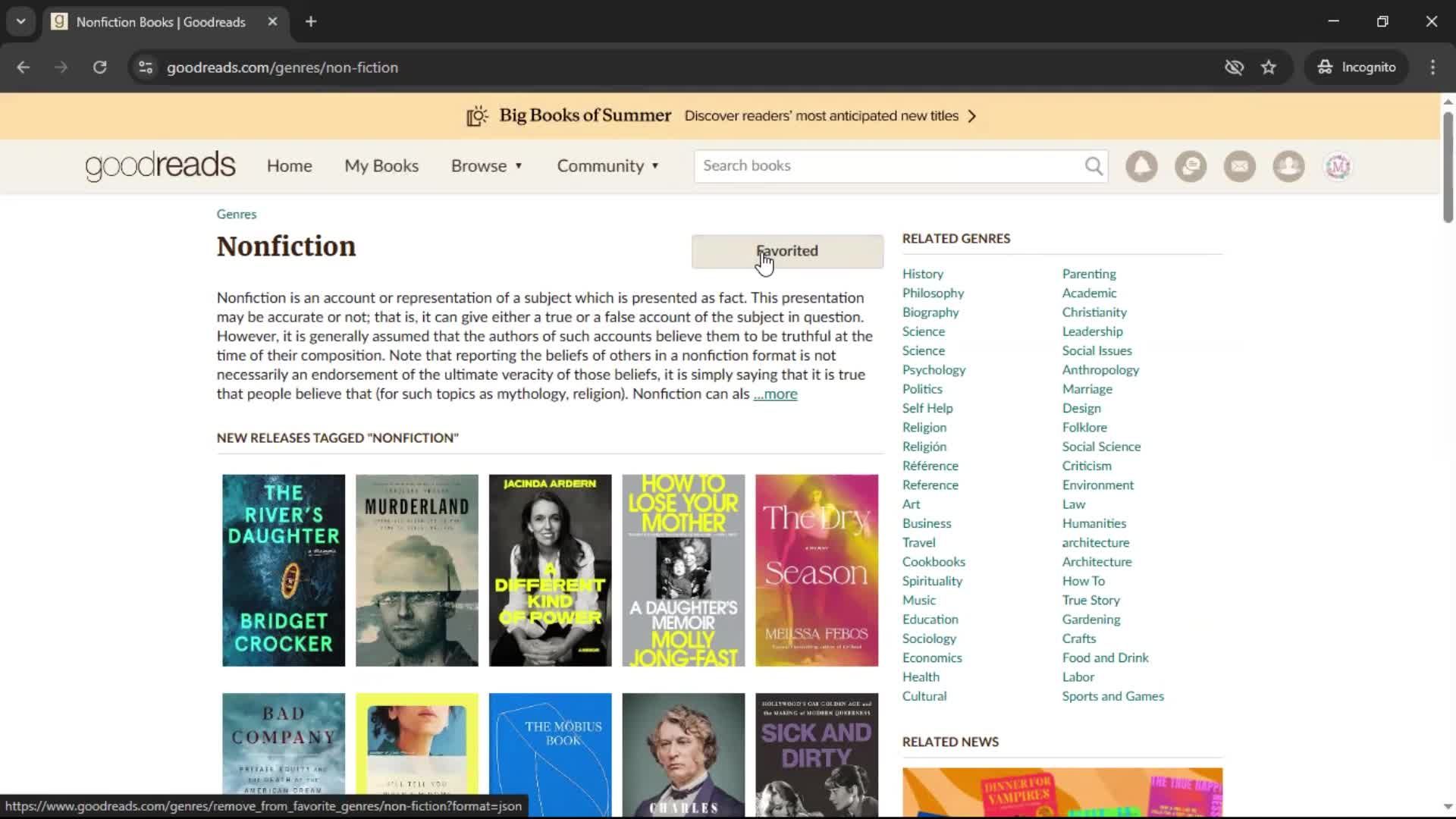Open A Different Kind of Power cover
The image size is (1456, 819).
[551, 571]
